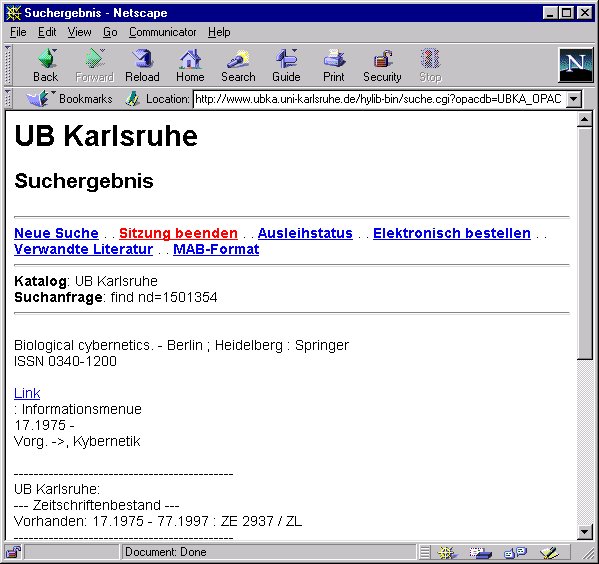Click the Document: Done status text
The width and height of the screenshot is (599, 564).
(x=165, y=552)
